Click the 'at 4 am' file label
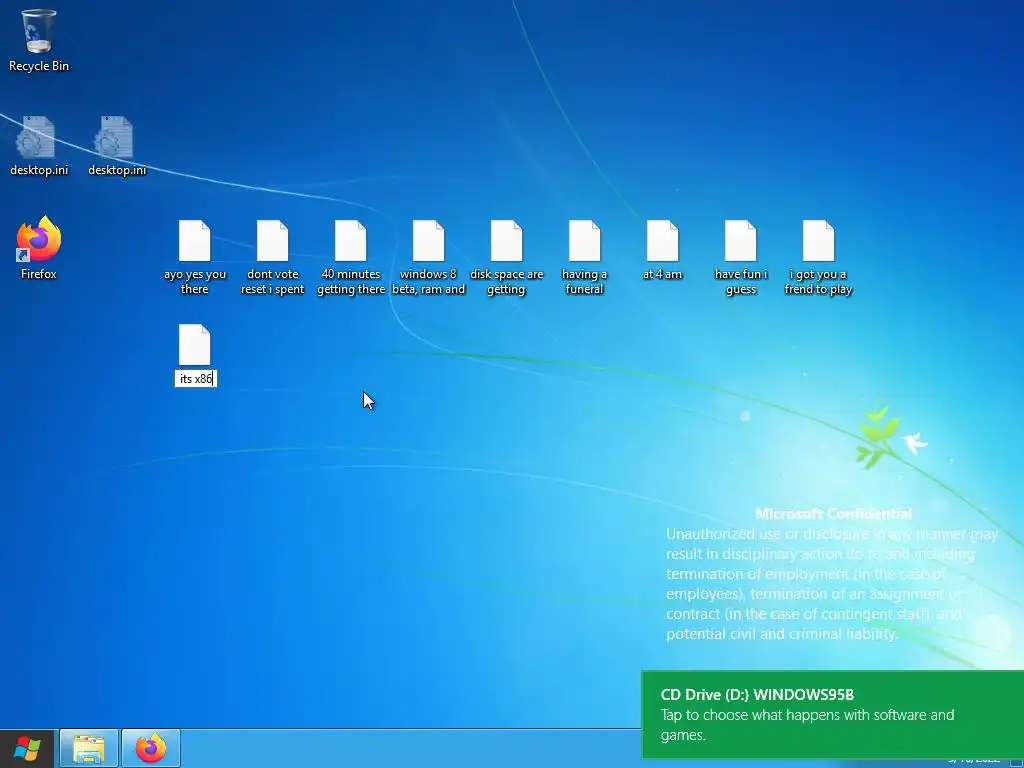Viewport: 1024px width, 768px height. click(663, 274)
